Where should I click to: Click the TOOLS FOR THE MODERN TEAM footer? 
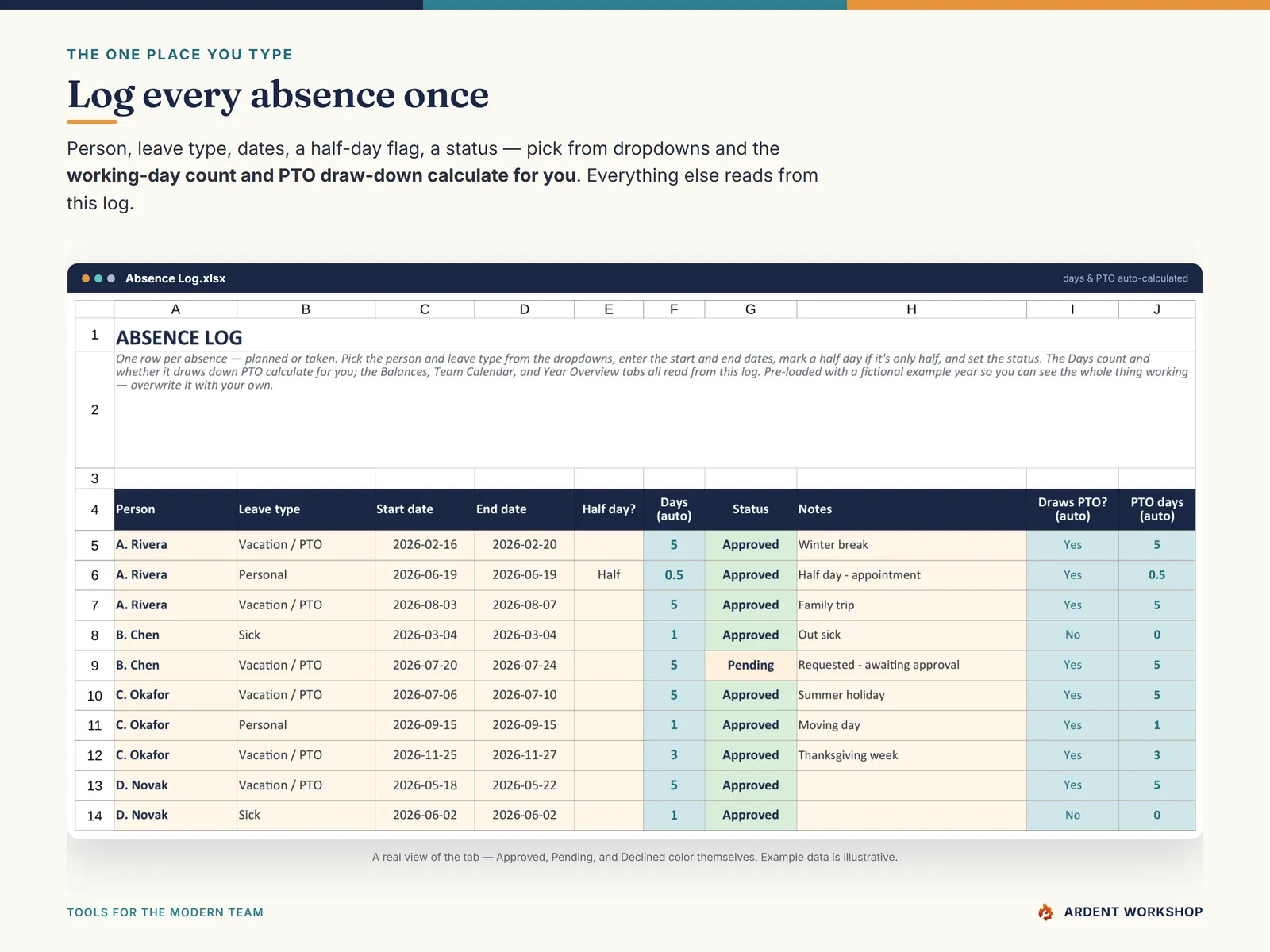(165, 912)
